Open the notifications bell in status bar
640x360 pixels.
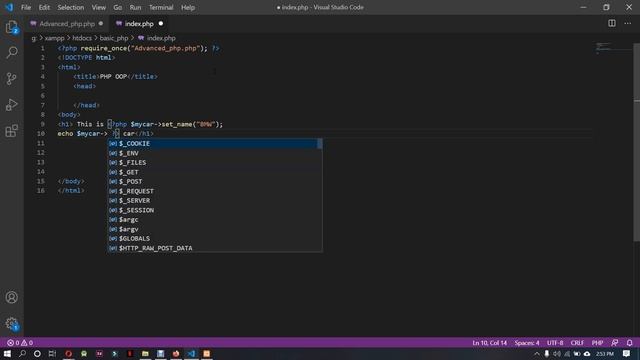point(629,343)
